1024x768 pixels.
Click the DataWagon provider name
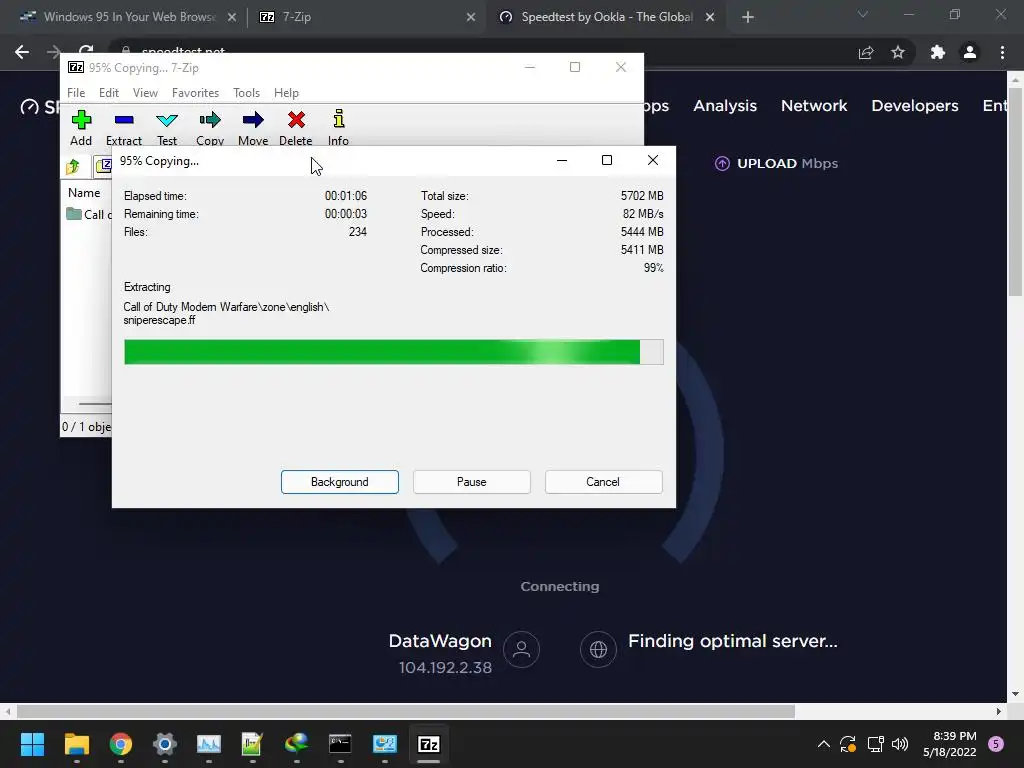click(440, 641)
